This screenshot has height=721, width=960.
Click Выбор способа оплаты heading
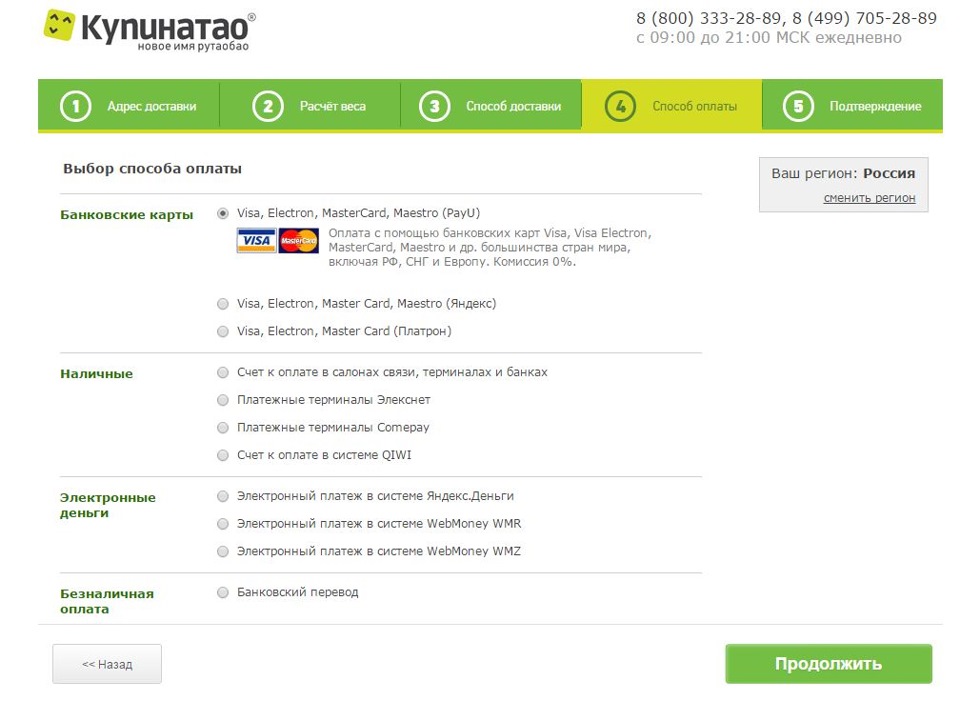(152, 168)
